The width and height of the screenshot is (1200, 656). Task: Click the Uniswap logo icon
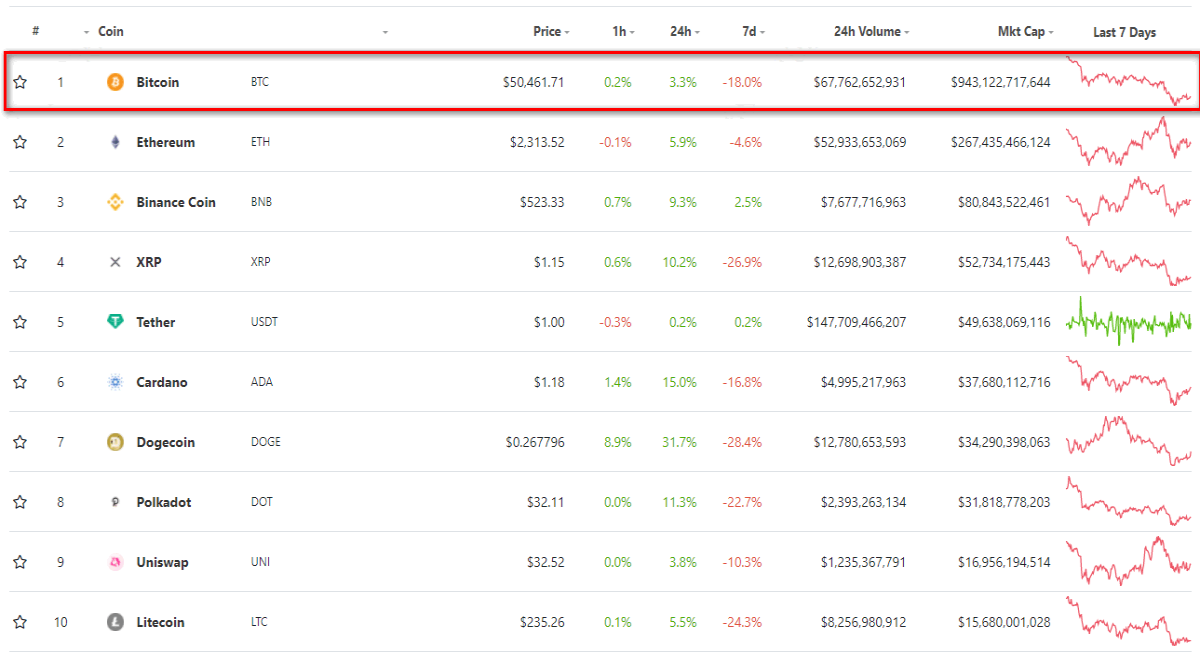tap(115, 562)
